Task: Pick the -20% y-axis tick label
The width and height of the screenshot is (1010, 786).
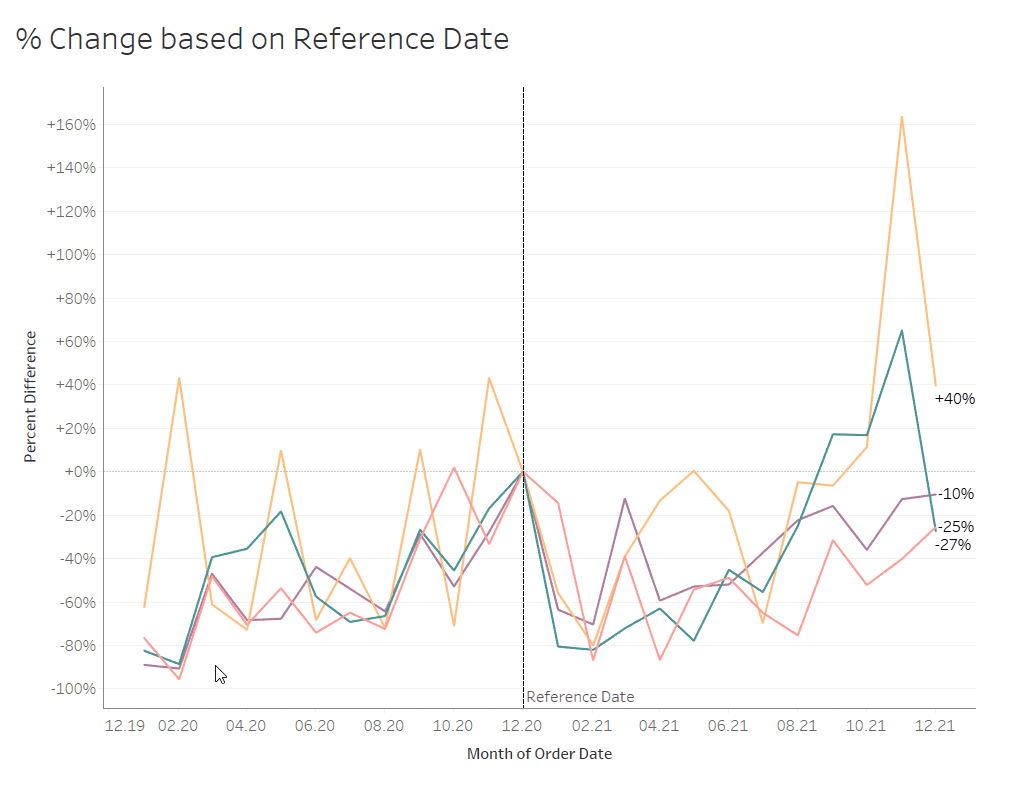Action: (x=77, y=516)
